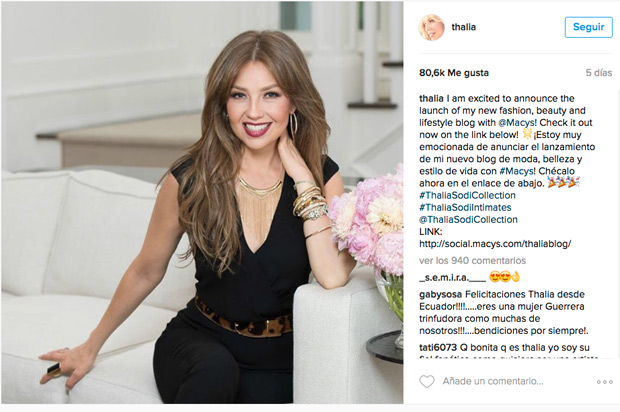Open the #Macys hashtag link
The height and width of the screenshot is (412, 620).
coord(517,171)
